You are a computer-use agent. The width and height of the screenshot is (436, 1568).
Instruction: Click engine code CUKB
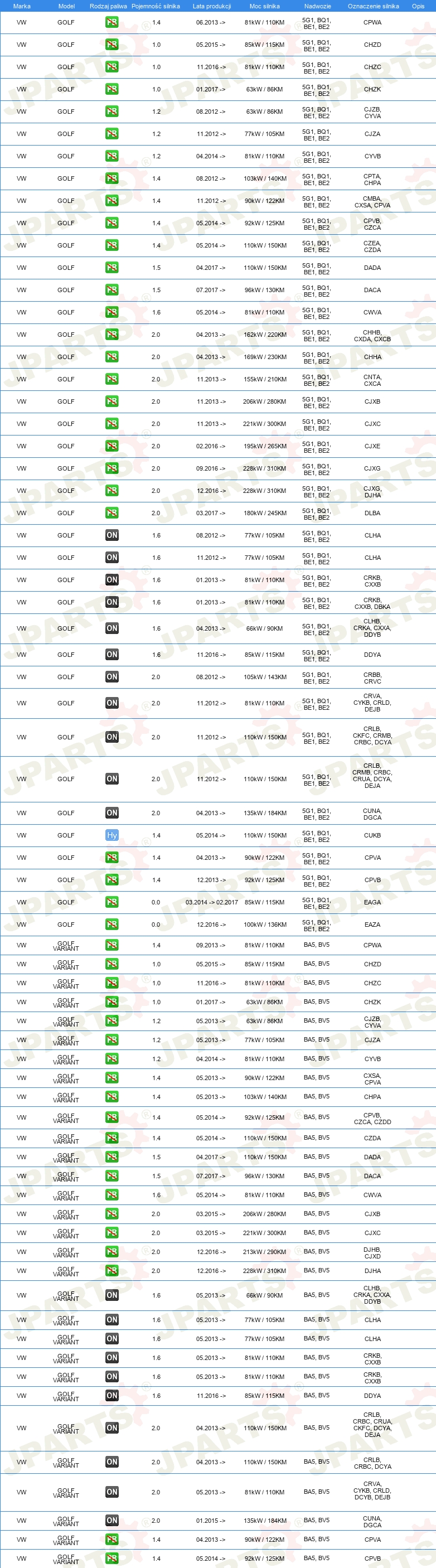pos(372,835)
